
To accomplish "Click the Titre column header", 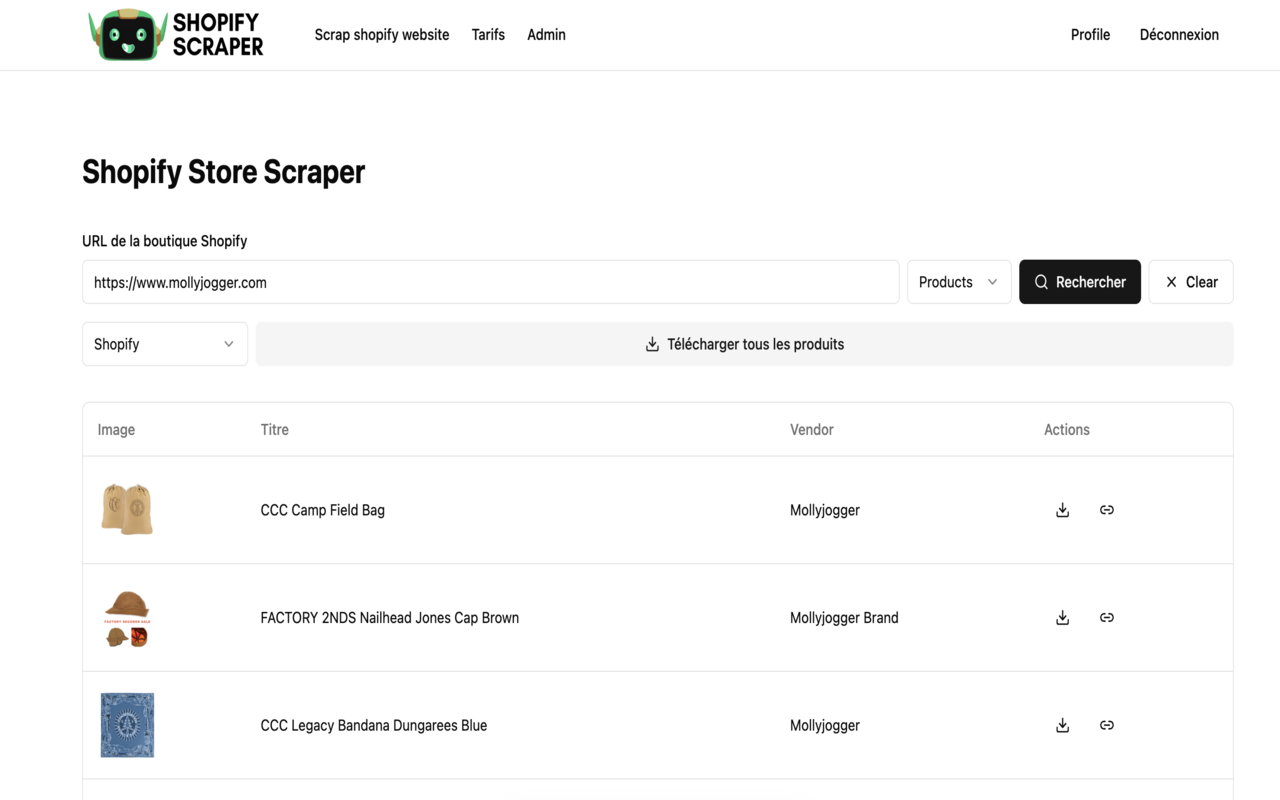I will coord(275,430).
